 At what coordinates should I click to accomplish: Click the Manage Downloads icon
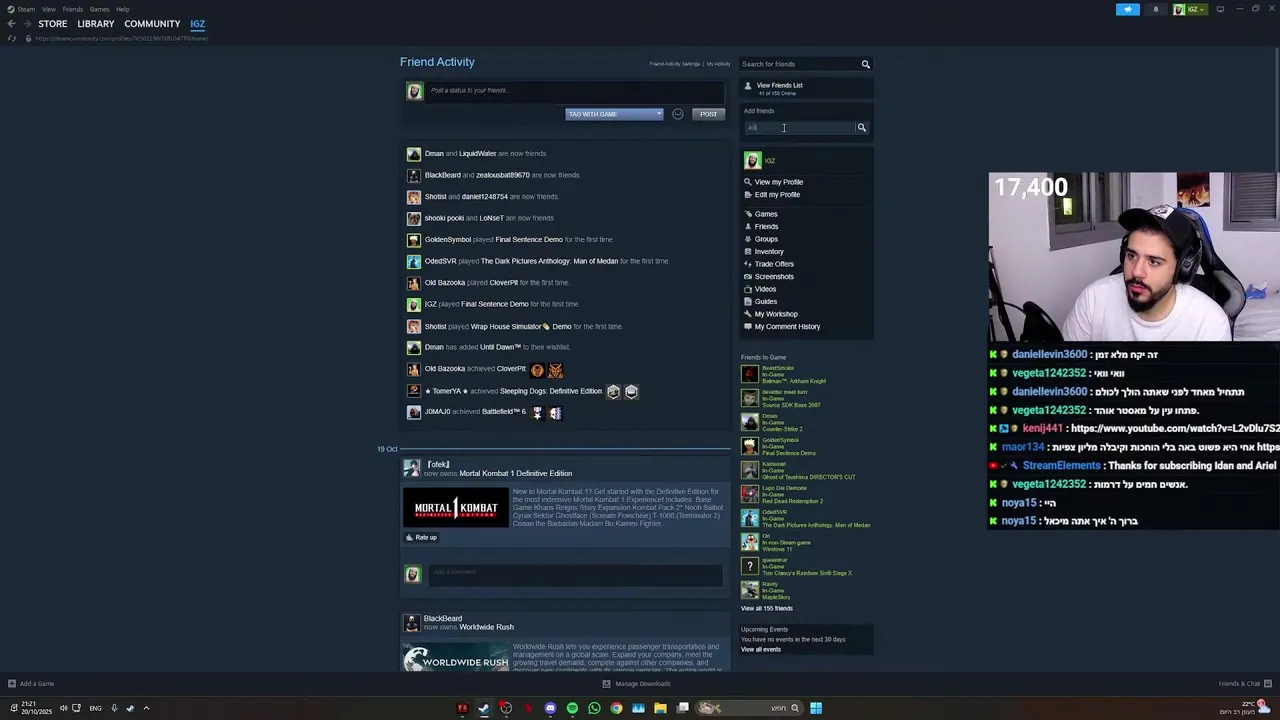coord(606,684)
